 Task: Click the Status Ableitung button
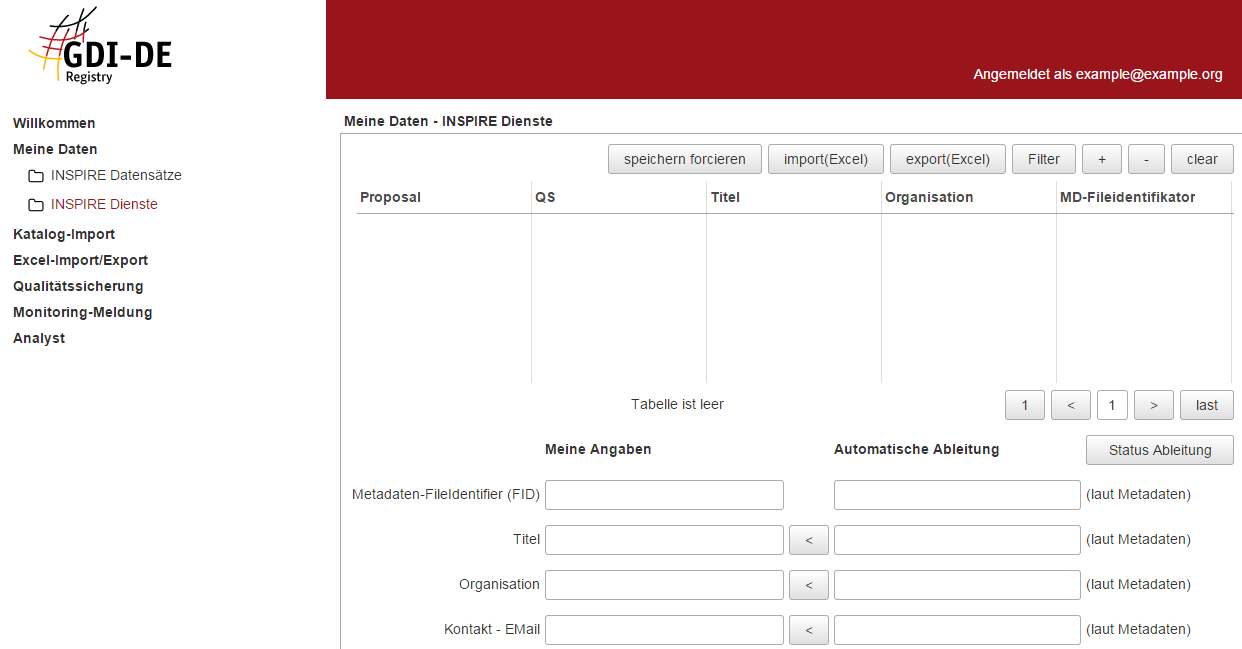(1159, 450)
